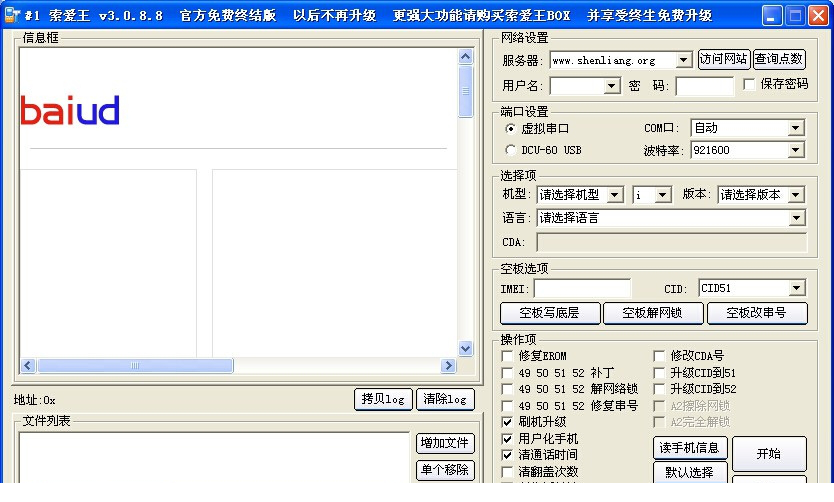Click the IMEI input field
The height and width of the screenshot is (502, 834).
point(582,289)
